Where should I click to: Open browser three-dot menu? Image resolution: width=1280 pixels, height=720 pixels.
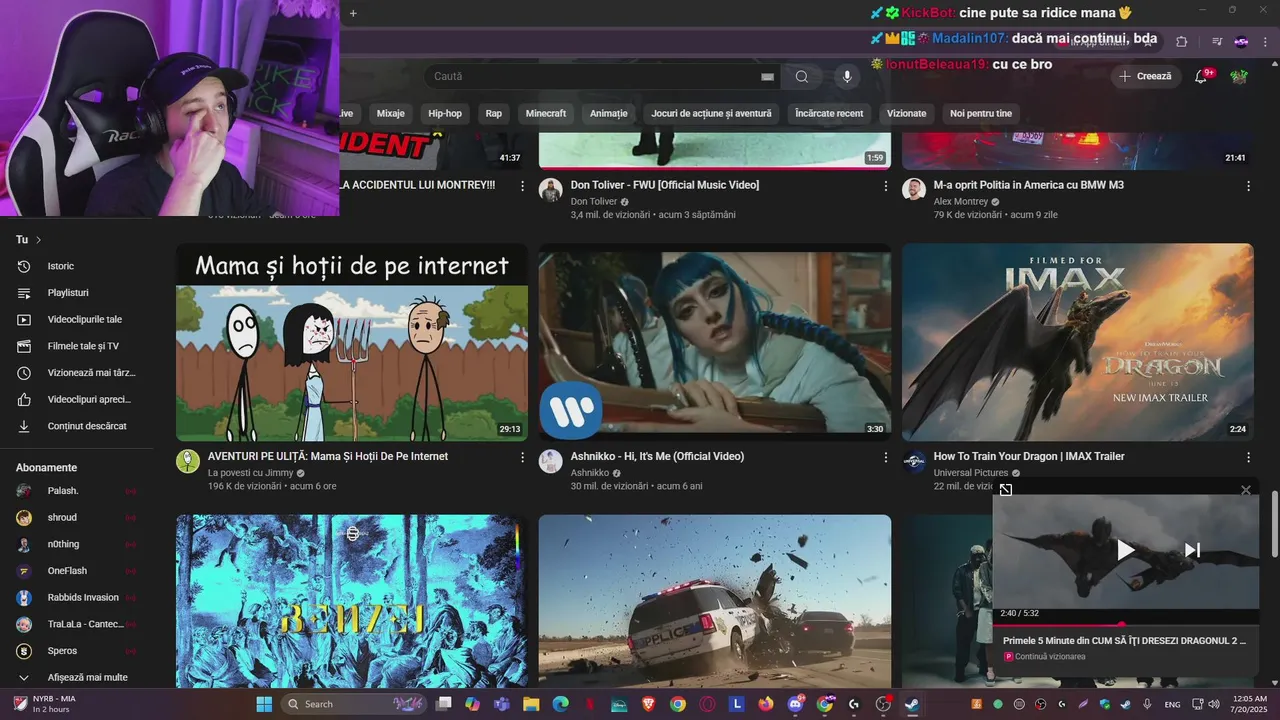click(1264, 42)
